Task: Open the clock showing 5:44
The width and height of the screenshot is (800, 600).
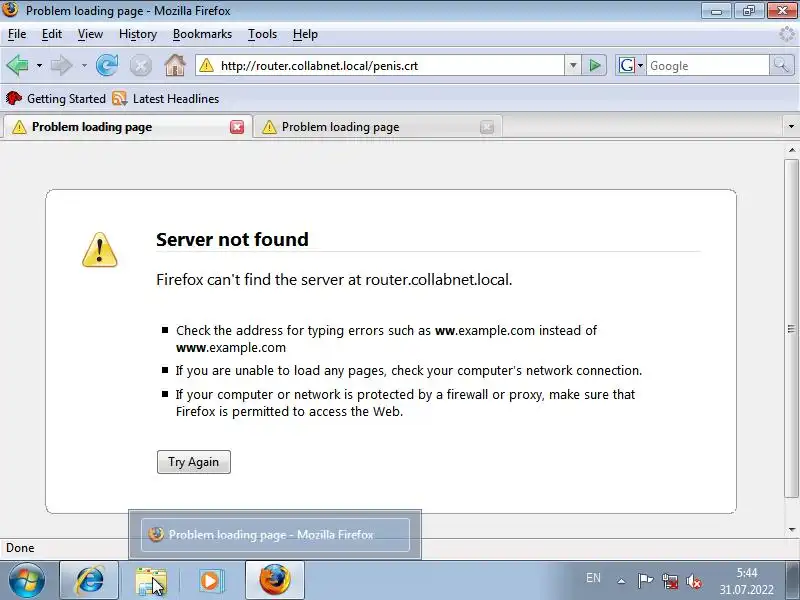Action: (x=746, y=581)
